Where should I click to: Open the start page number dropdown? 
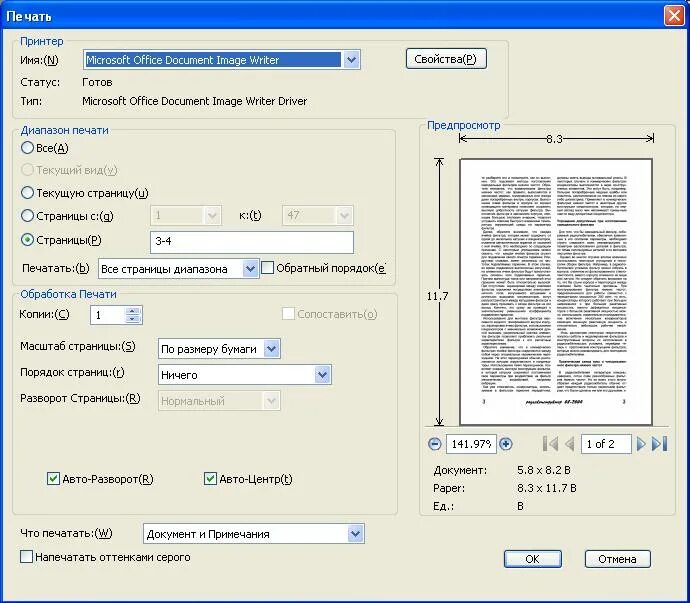pyautogui.click(x=212, y=215)
